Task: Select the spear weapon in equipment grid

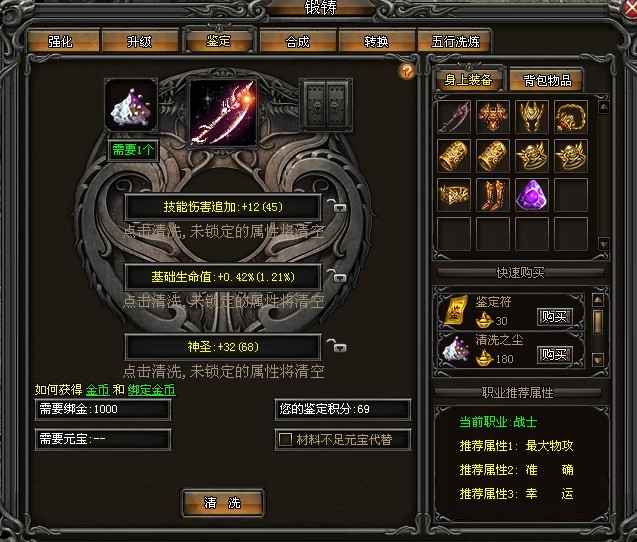Action: (454, 117)
